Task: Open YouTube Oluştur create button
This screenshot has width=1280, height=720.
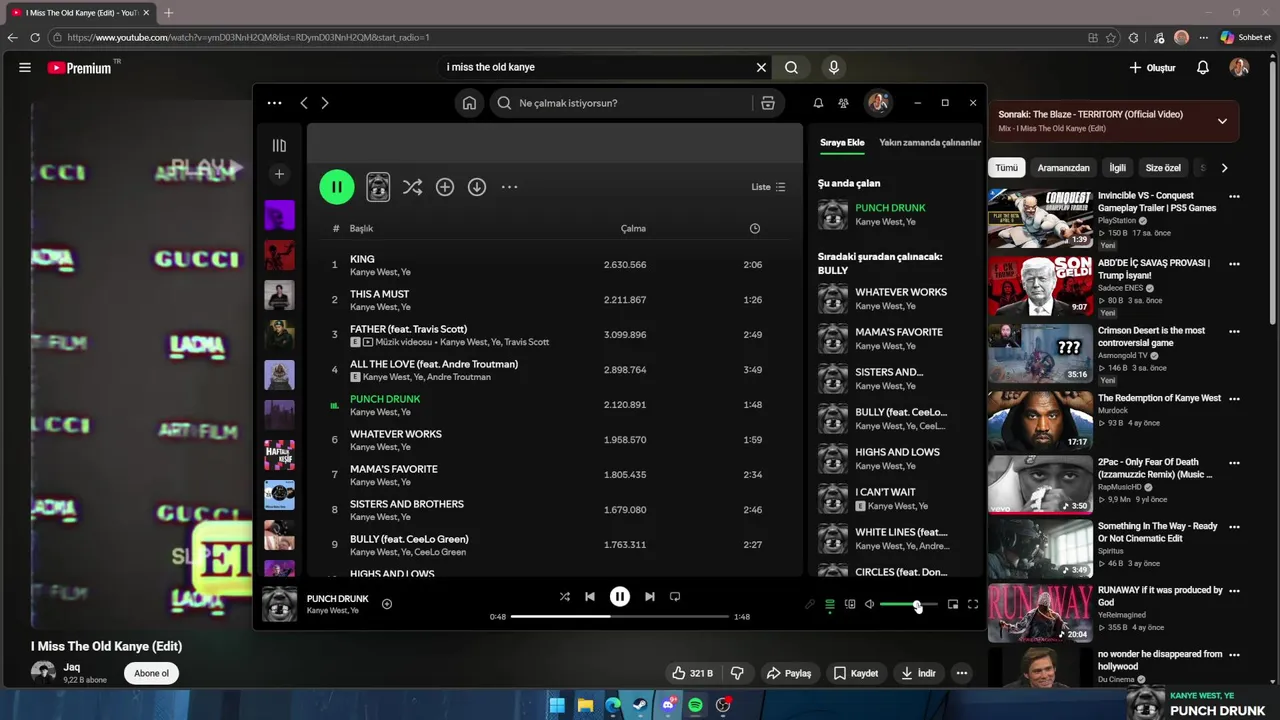Action: (x=1152, y=68)
